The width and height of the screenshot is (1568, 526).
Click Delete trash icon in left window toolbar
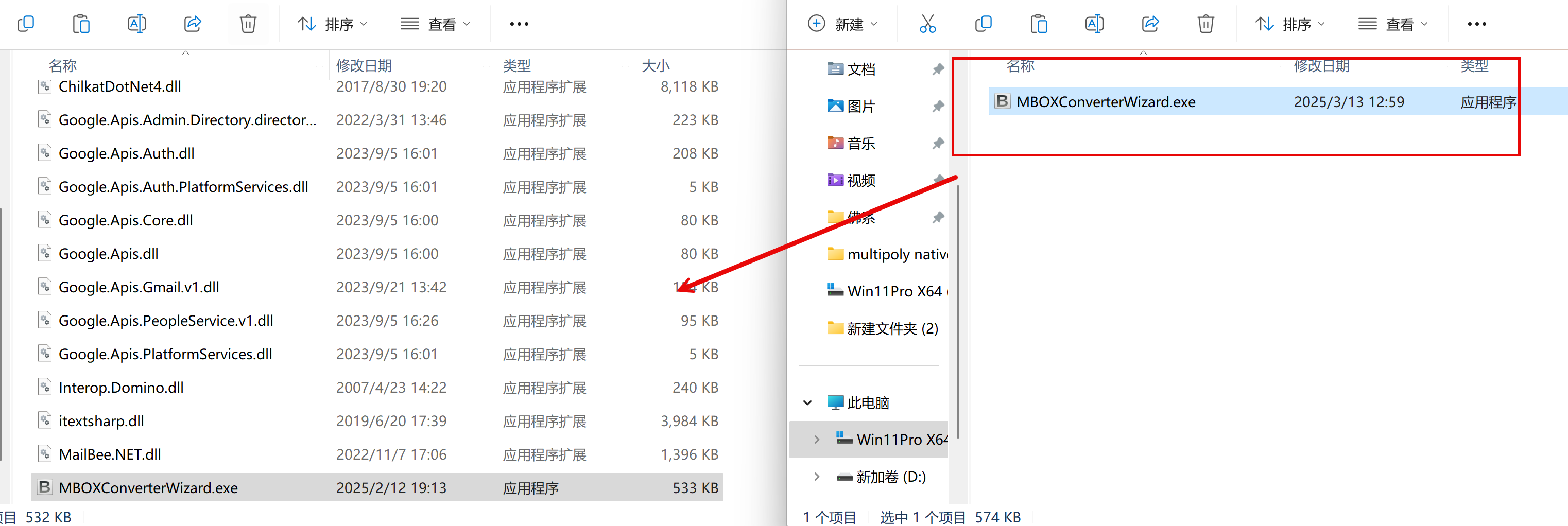pyautogui.click(x=248, y=24)
